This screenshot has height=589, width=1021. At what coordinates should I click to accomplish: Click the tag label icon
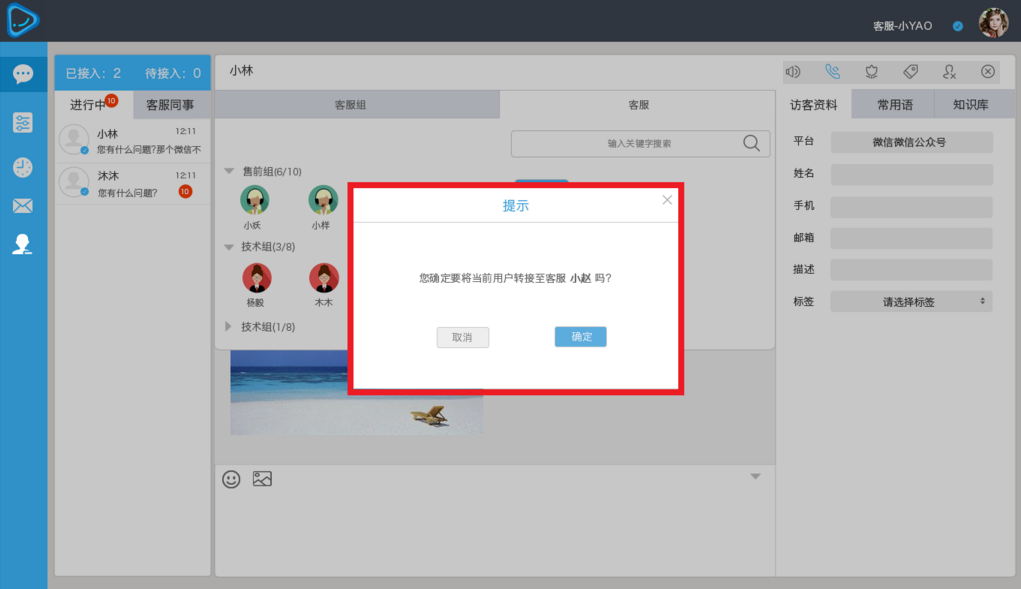tap(910, 72)
